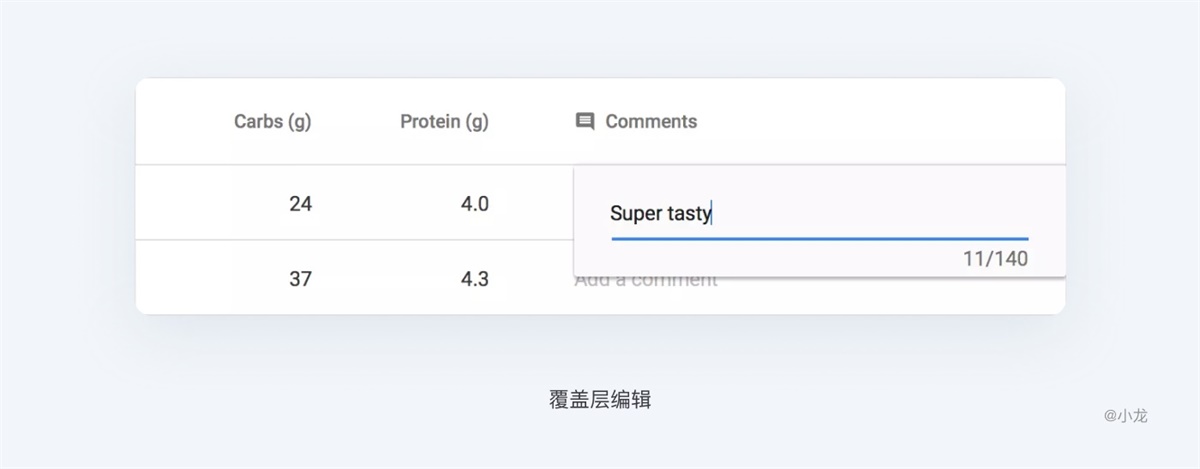Open the Add a comment cell

pyautogui.click(x=646, y=281)
